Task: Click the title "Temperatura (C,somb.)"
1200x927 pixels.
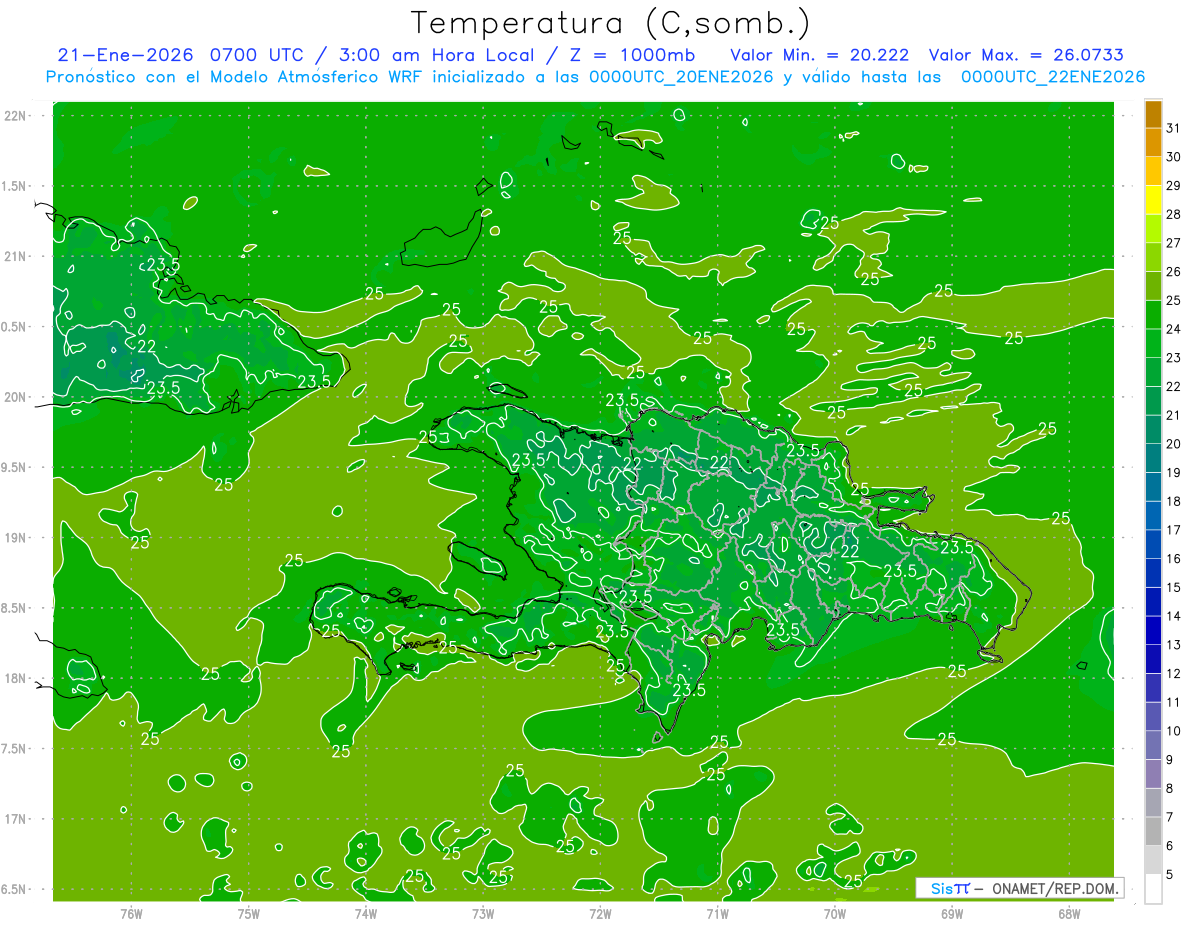Action: pos(610,24)
